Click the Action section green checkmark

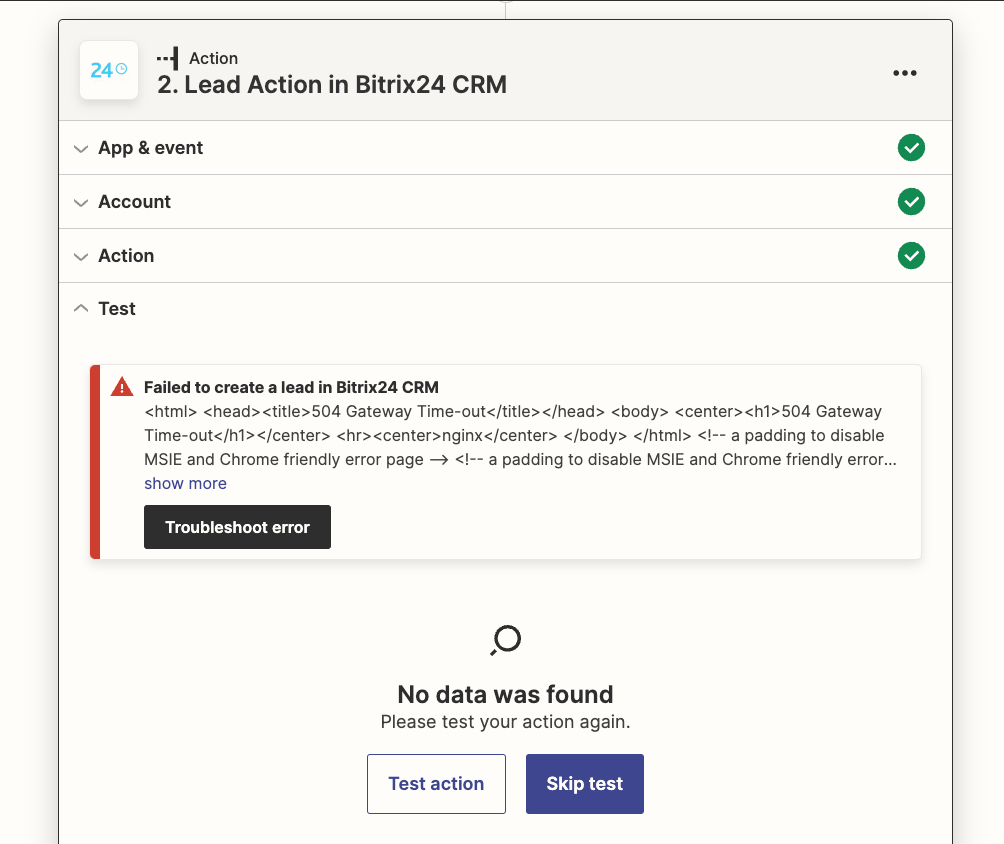point(911,256)
